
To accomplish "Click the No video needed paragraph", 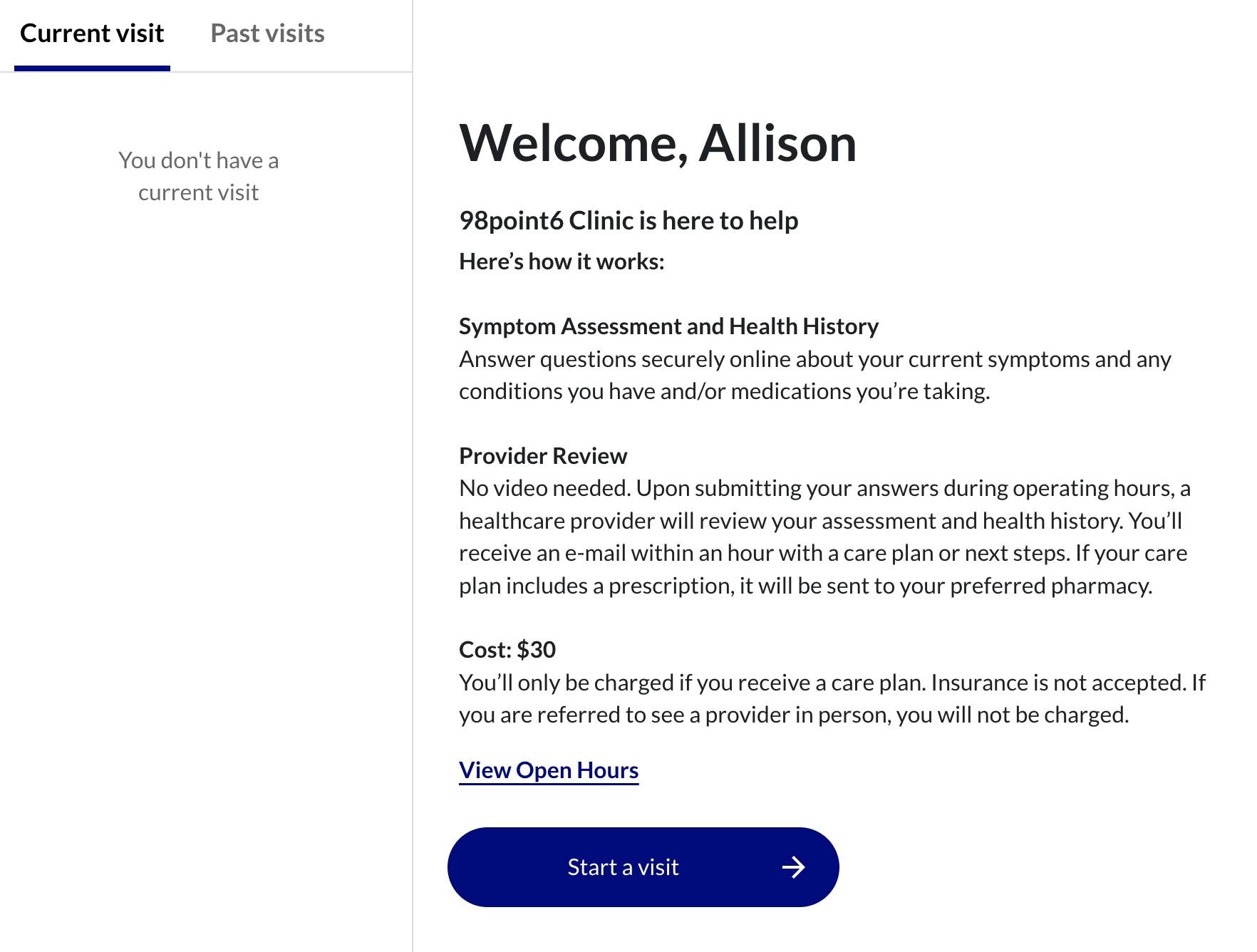I will (x=824, y=537).
